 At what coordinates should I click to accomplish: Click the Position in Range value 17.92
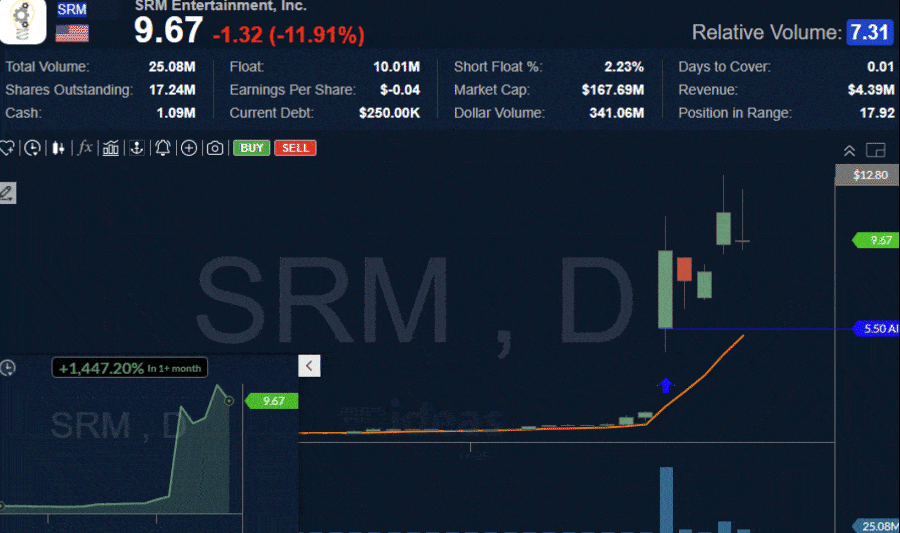[877, 113]
